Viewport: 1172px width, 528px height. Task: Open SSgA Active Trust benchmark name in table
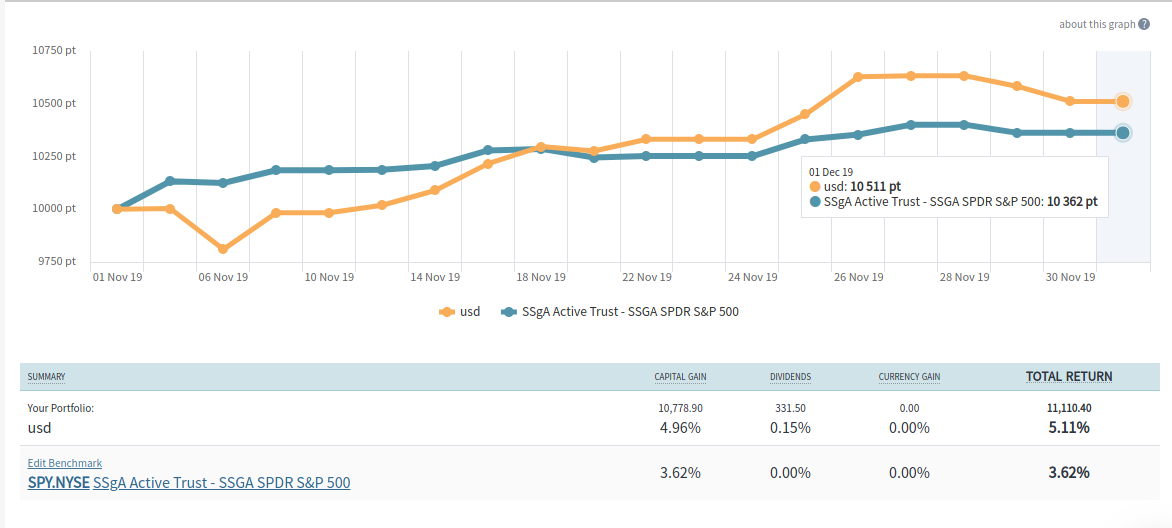pos(221,483)
